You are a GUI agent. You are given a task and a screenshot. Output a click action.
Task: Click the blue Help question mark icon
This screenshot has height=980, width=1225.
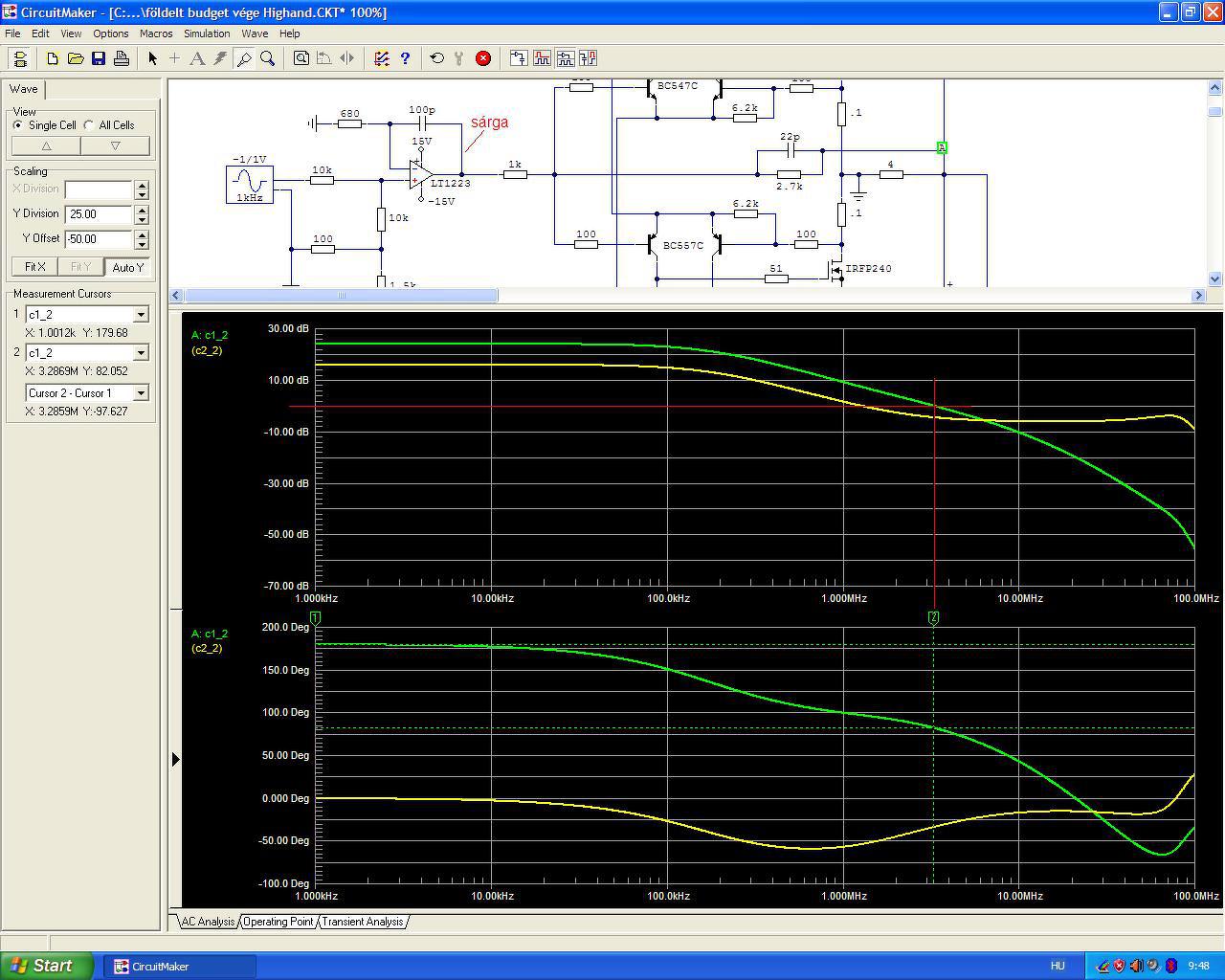405,58
